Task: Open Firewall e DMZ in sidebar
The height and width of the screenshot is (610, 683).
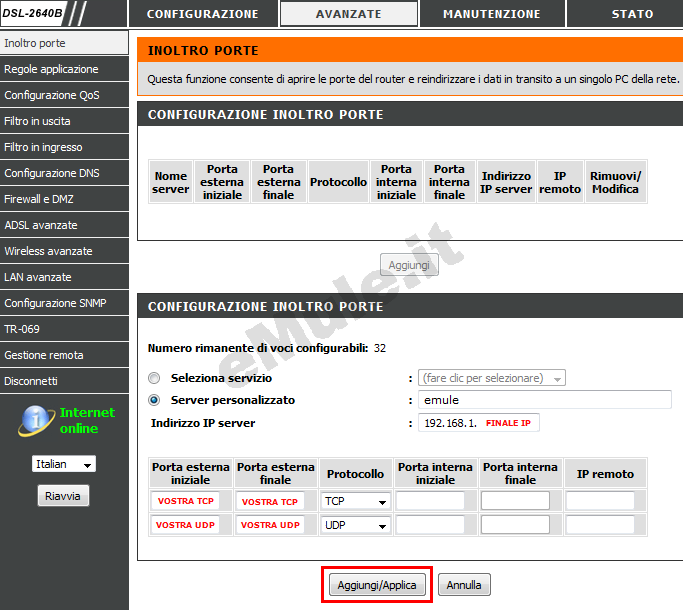Action: (x=64, y=199)
